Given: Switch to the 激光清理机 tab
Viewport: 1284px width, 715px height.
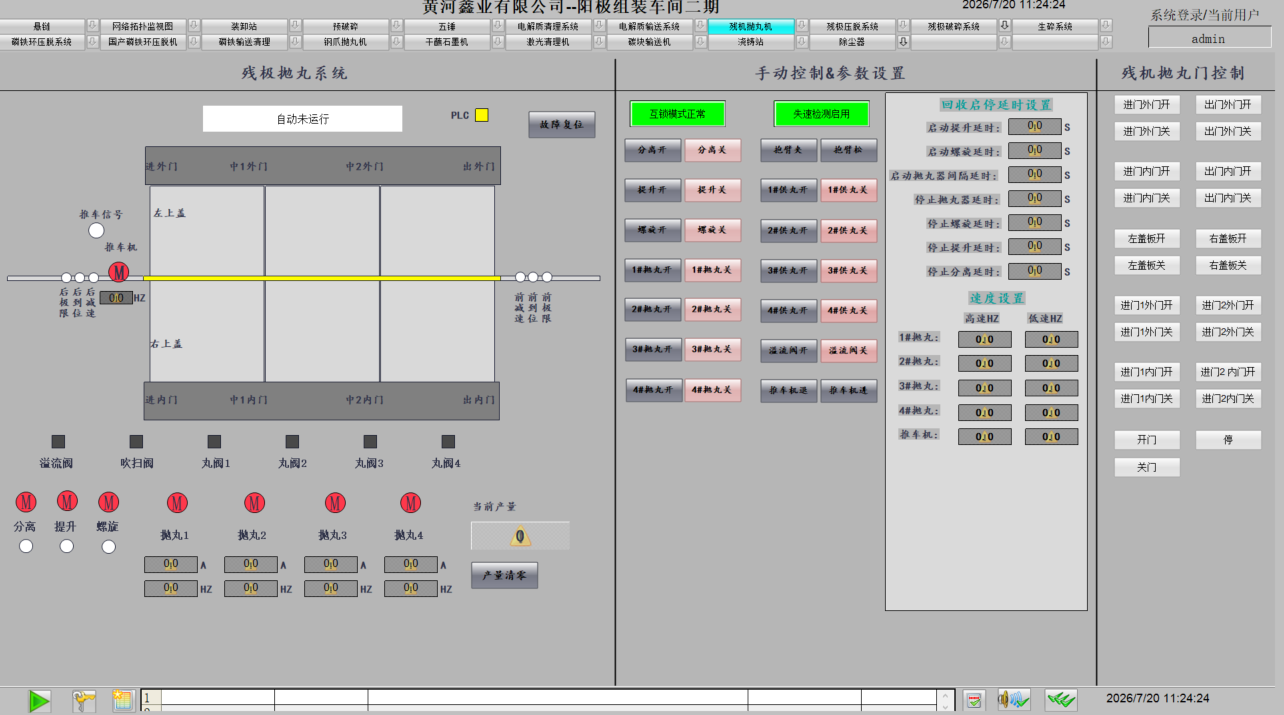Looking at the screenshot, I should coord(547,42).
